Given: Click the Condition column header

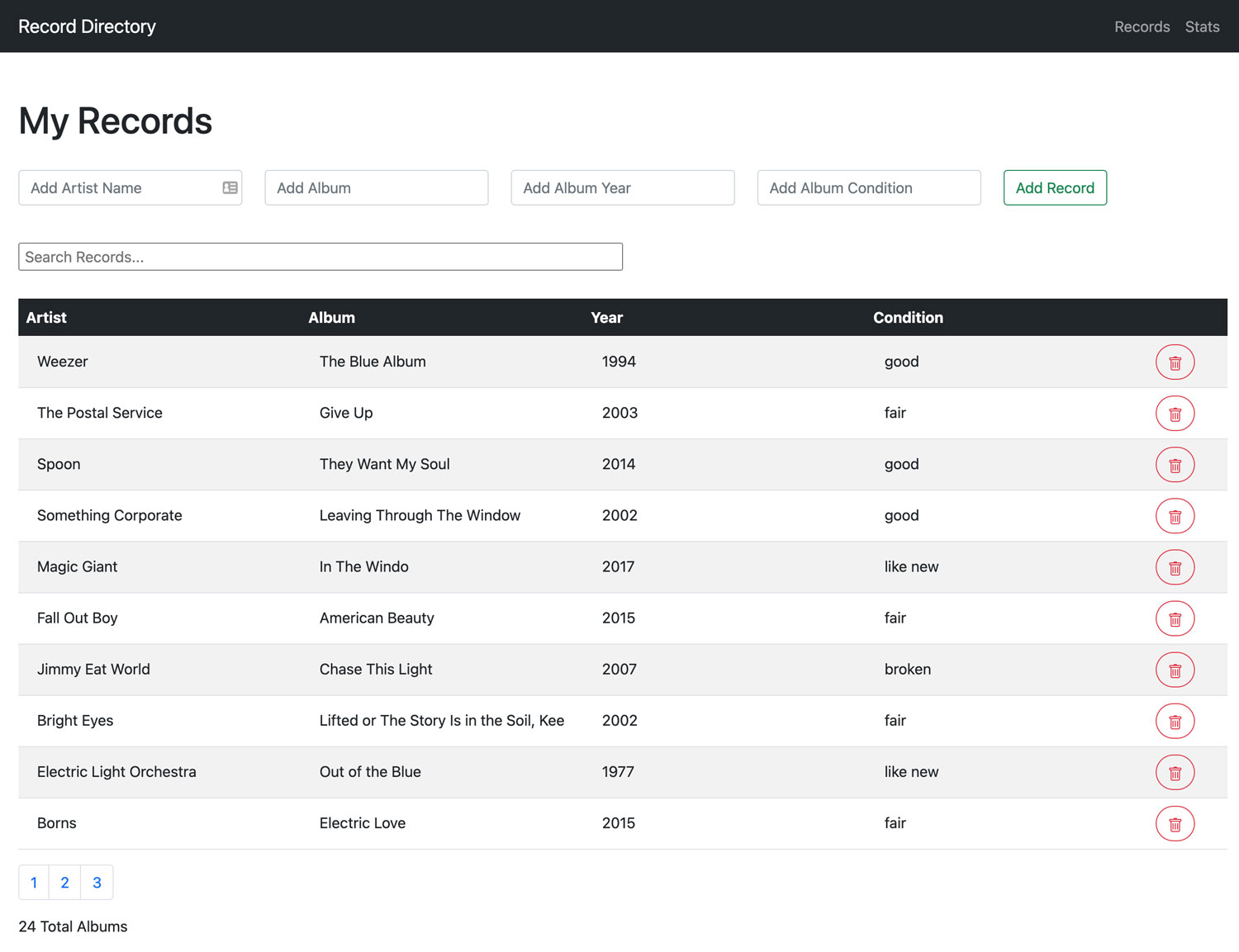Looking at the screenshot, I should (908, 318).
